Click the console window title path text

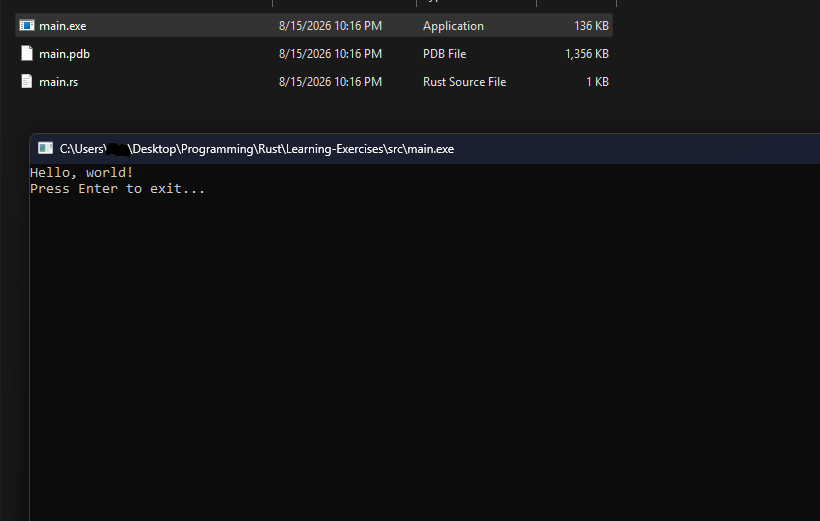(257, 149)
